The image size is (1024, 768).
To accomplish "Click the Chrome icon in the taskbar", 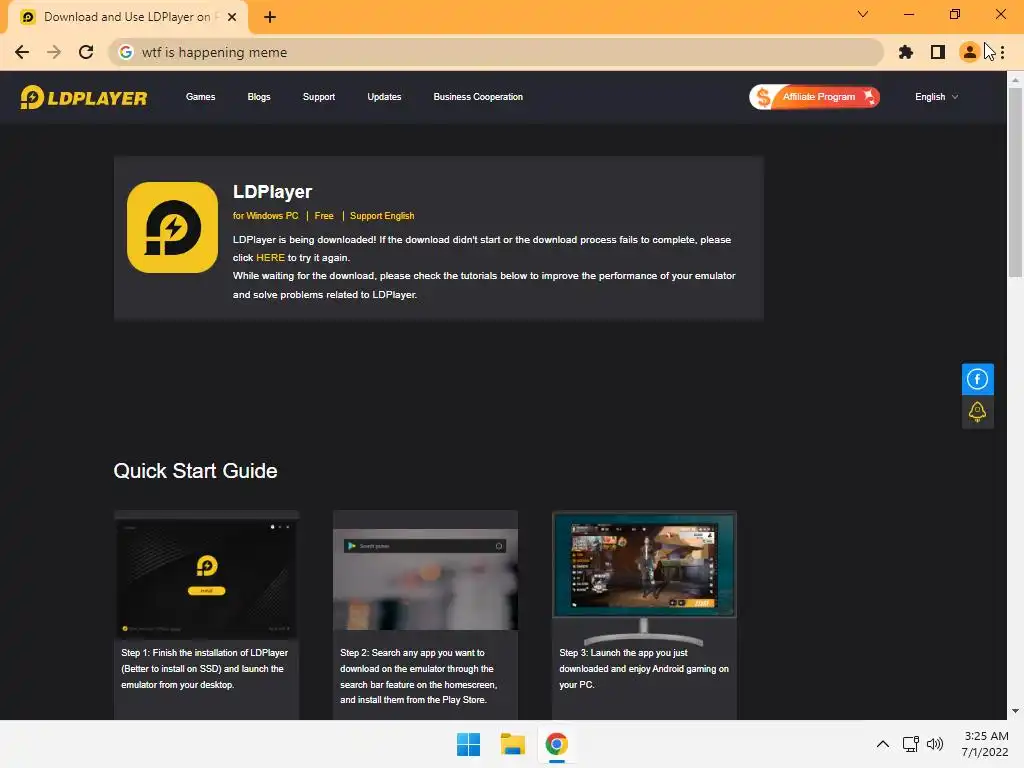I will 556,744.
